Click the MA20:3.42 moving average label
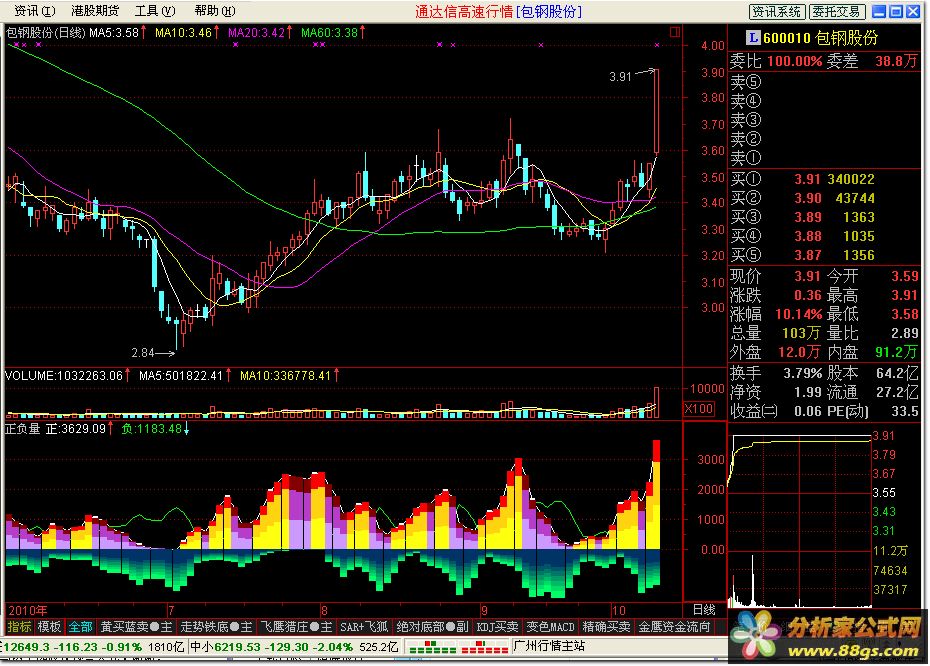The width and height of the screenshot is (930, 666). 260,33
